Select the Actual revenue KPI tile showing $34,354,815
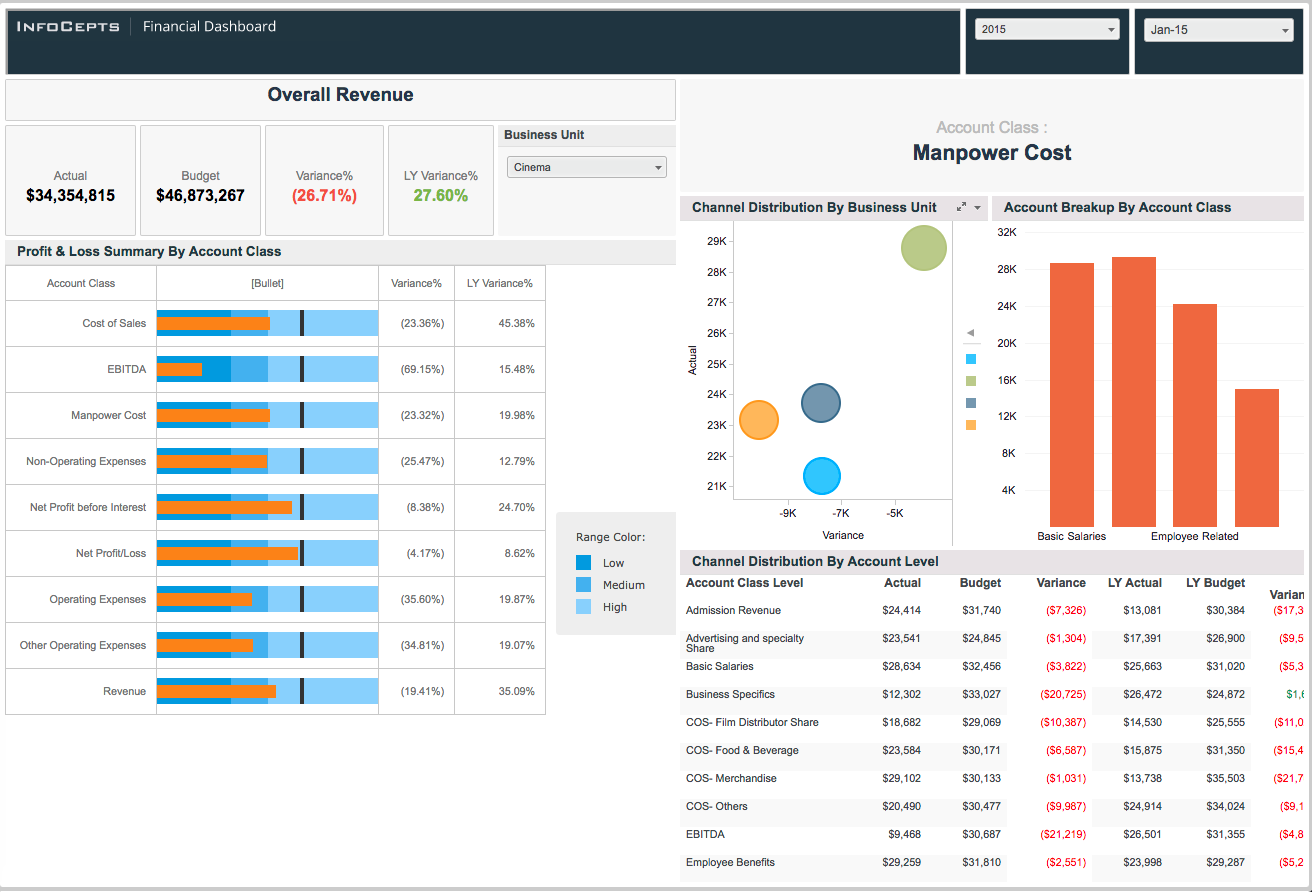The width and height of the screenshot is (1312, 892). point(70,180)
